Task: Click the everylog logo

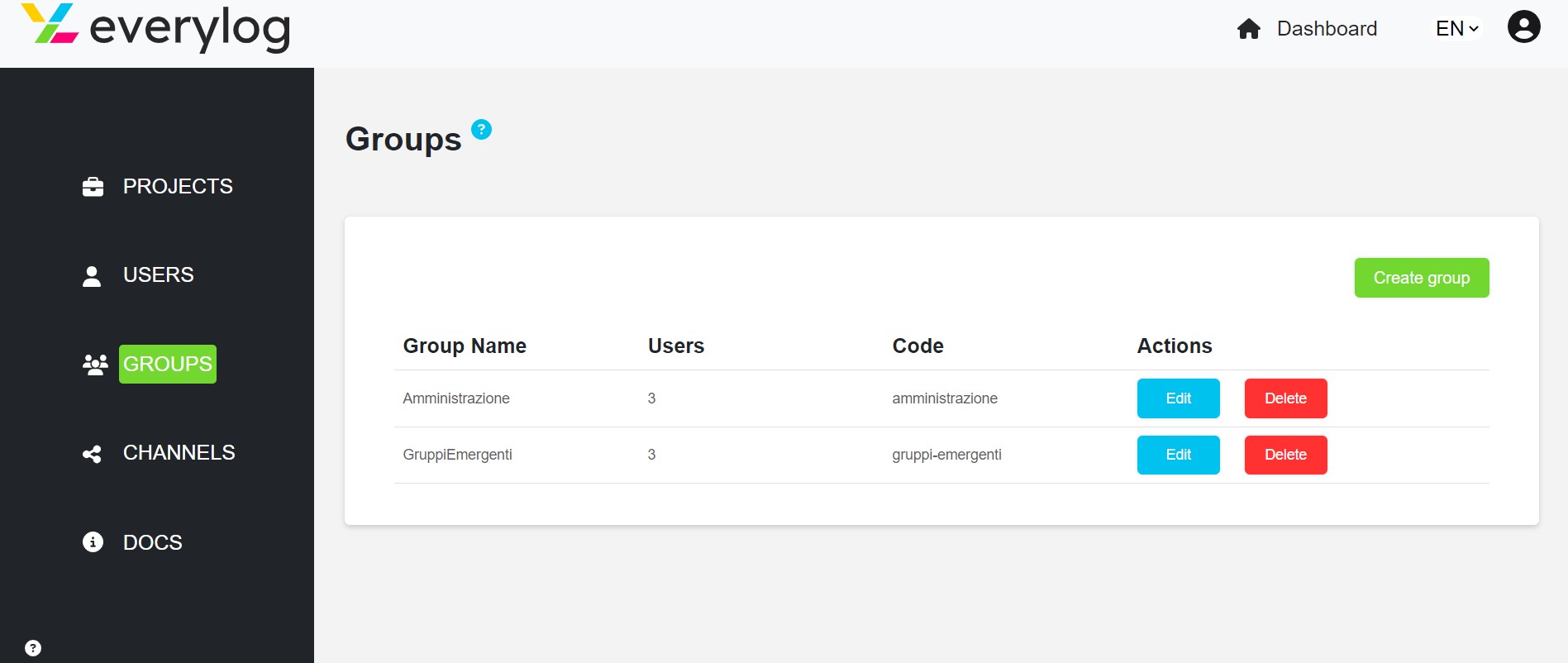Action: click(x=155, y=27)
